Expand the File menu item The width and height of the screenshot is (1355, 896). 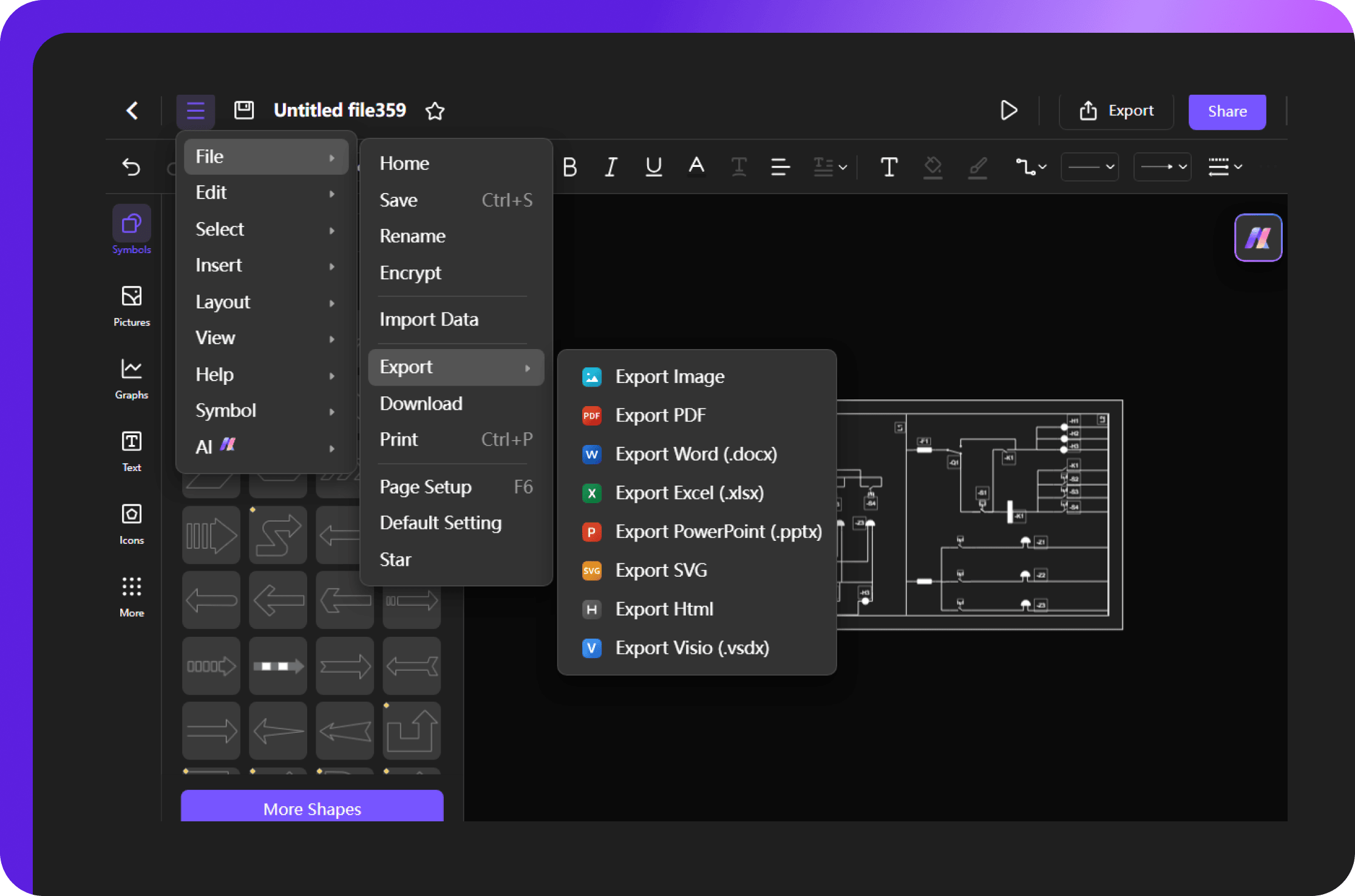click(x=265, y=157)
